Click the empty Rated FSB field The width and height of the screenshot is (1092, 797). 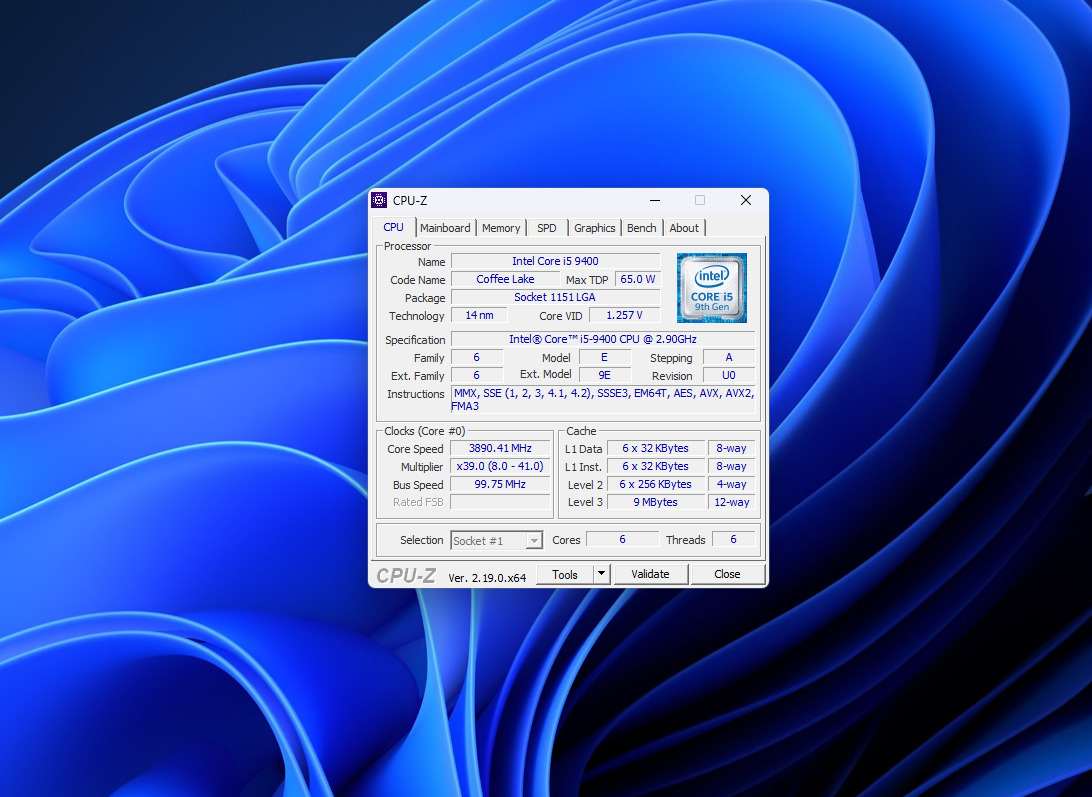tap(500, 502)
